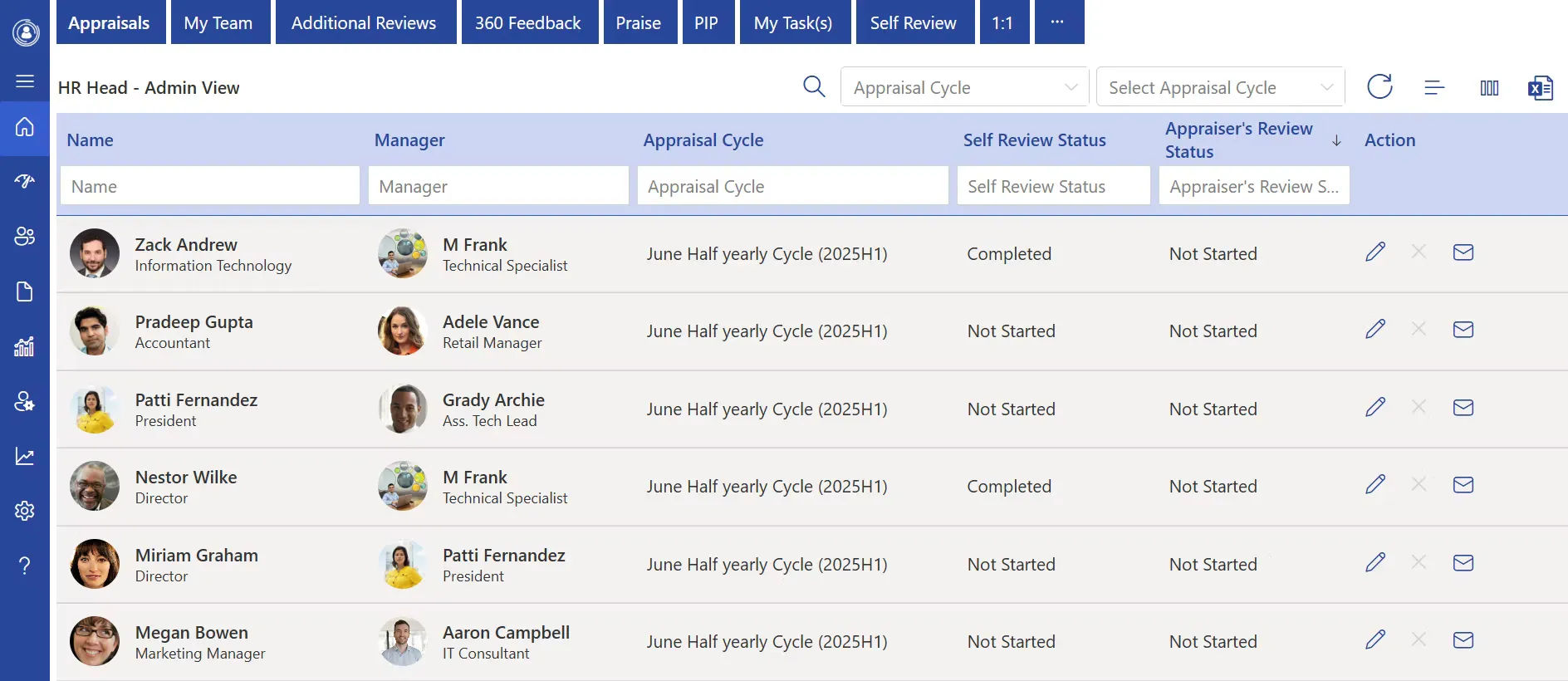Click Zack Andrew's profile photo

point(95,253)
